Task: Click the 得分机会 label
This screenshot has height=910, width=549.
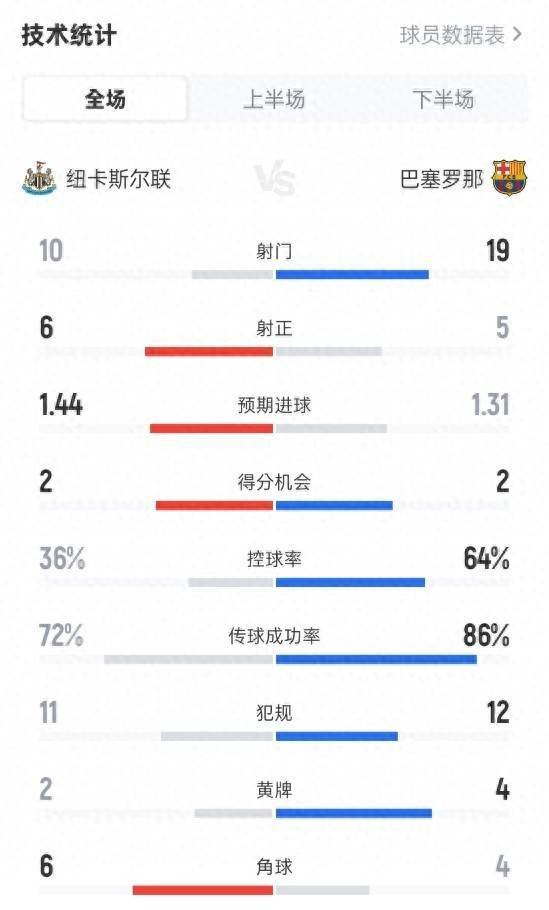Action: tap(274, 482)
